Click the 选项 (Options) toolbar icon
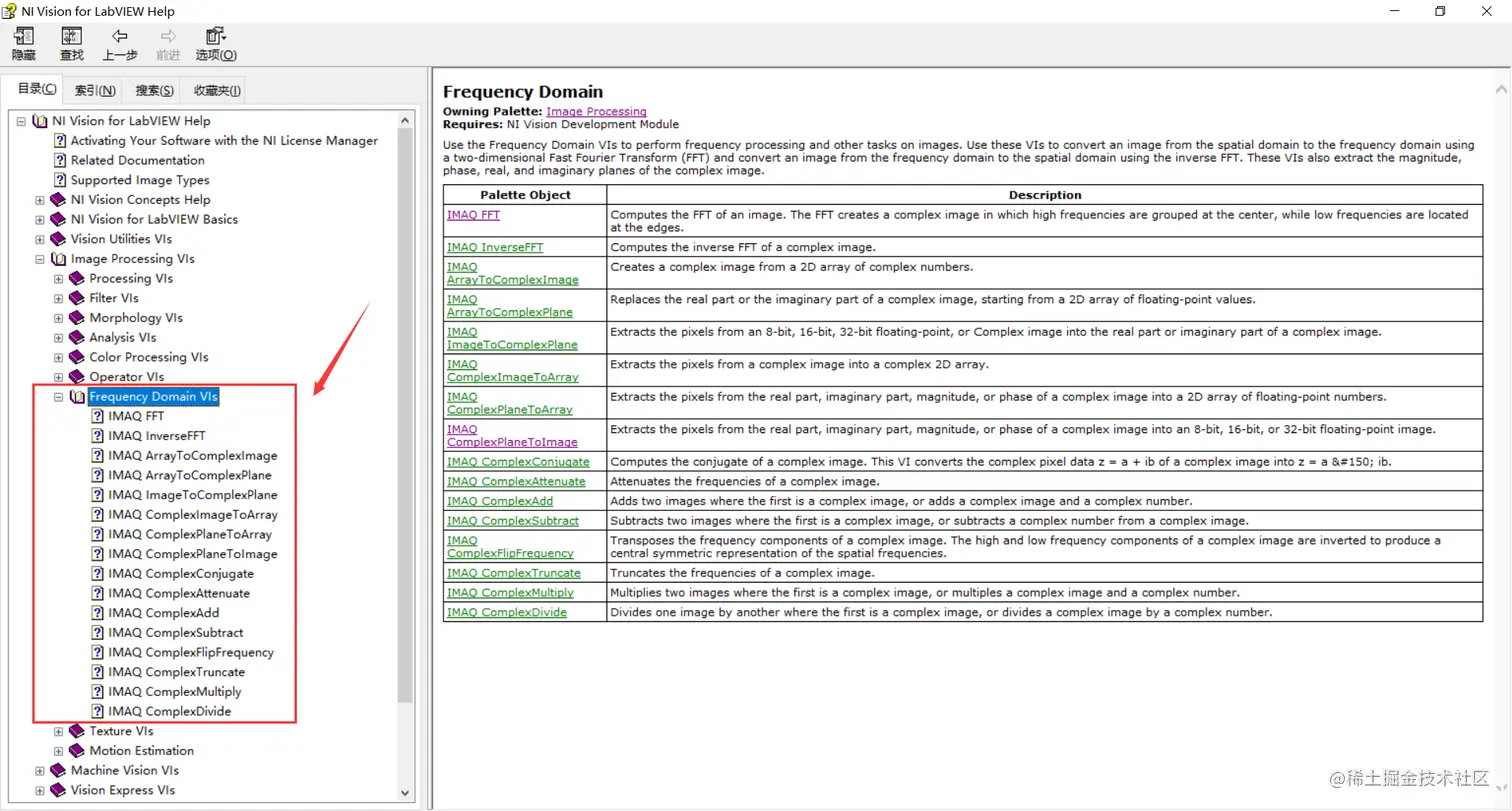This screenshot has width=1512, height=811. point(216,36)
